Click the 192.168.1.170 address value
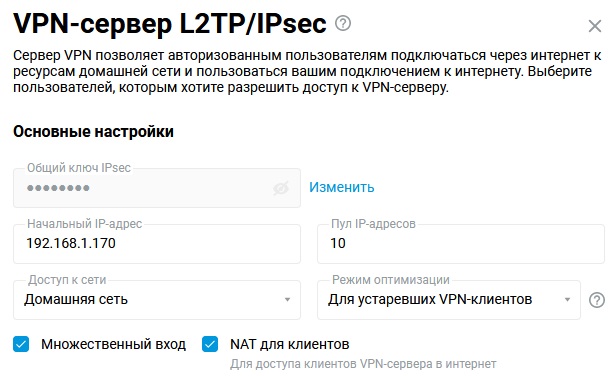The width and height of the screenshot is (614, 376). 71,243
